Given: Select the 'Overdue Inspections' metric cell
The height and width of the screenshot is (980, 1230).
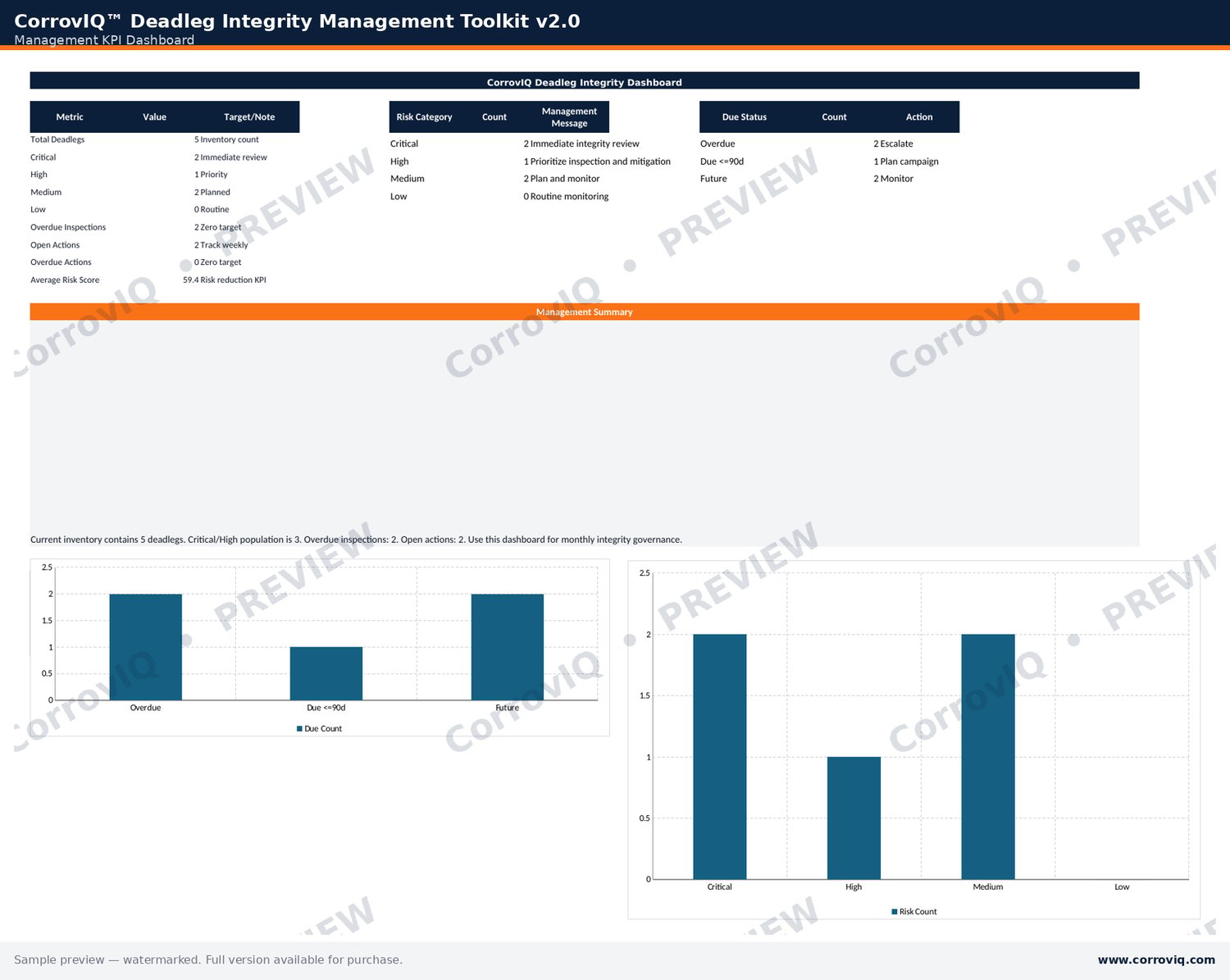Looking at the screenshot, I should [x=68, y=227].
